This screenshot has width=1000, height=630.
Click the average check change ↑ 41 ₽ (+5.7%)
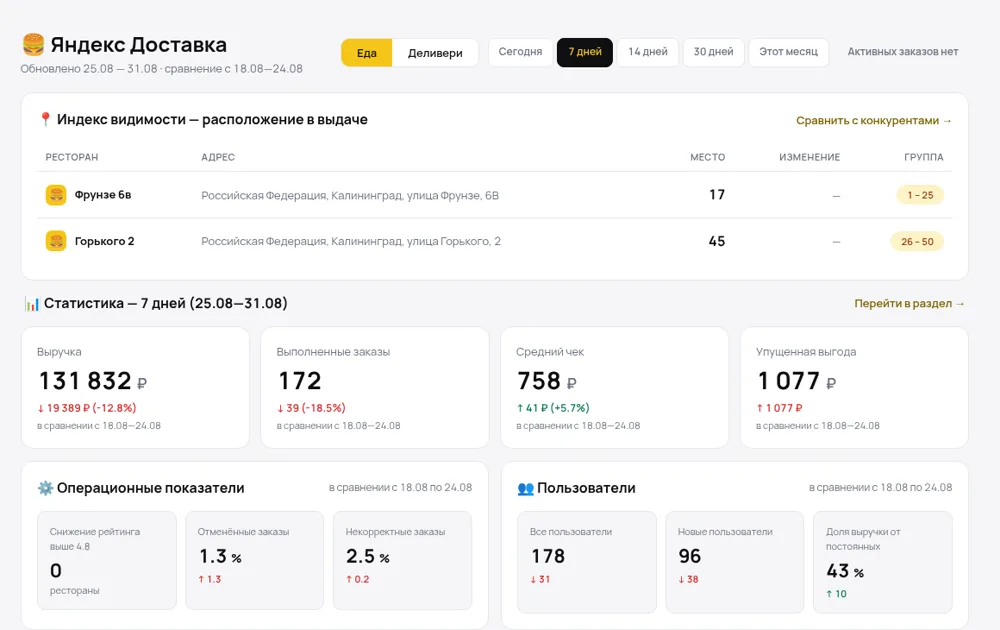pyautogui.click(x=553, y=408)
